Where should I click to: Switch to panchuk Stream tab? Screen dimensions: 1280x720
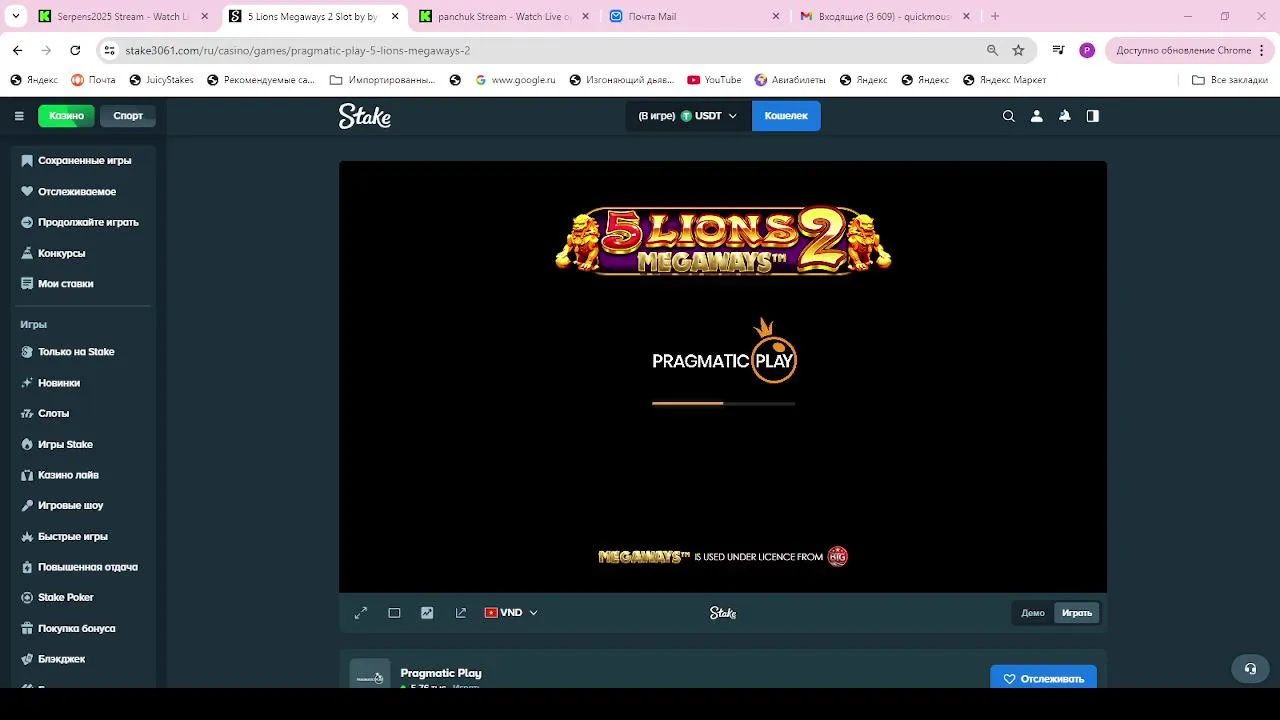[504, 16]
